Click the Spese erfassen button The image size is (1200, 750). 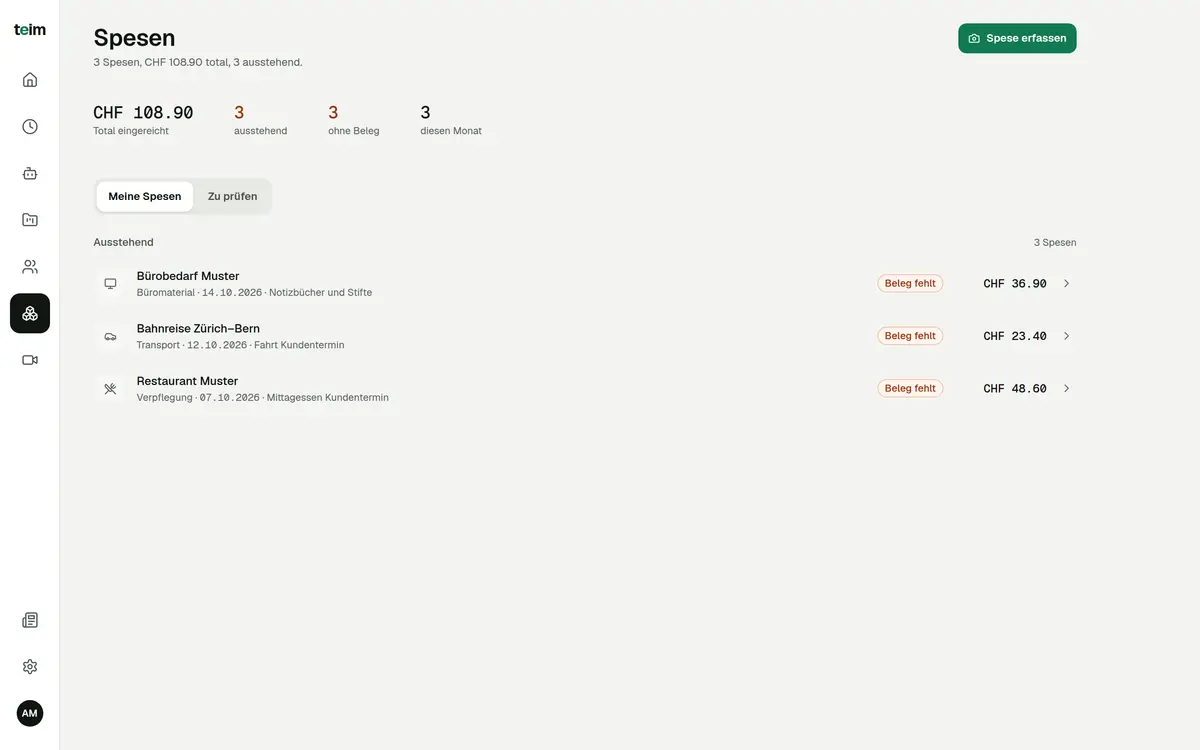point(1017,38)
